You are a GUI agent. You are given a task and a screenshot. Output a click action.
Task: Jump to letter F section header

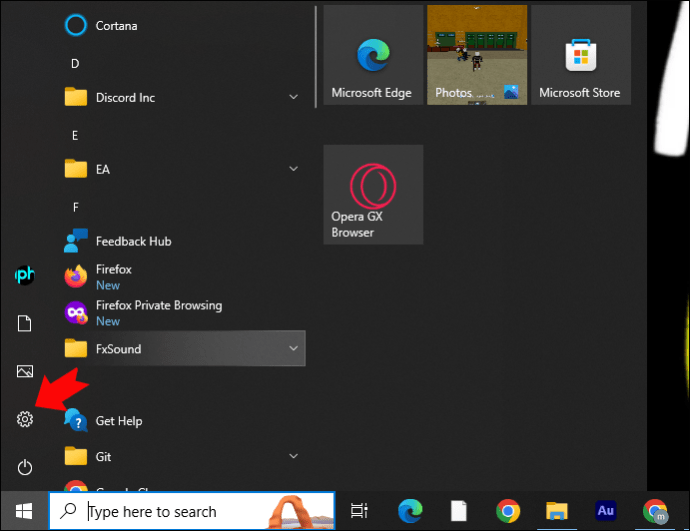76,207
